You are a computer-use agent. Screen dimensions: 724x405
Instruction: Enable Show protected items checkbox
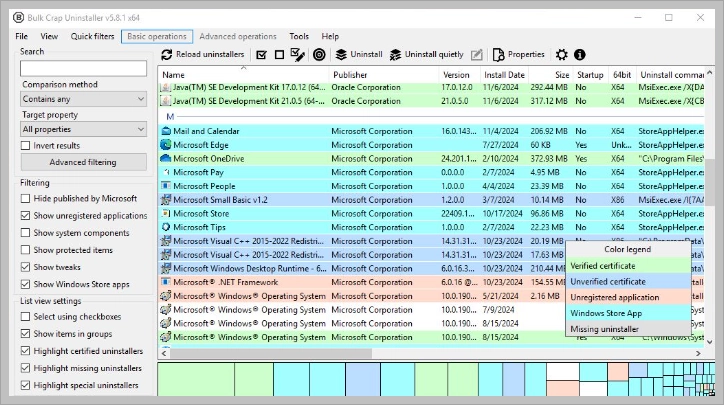click(26, 250)
